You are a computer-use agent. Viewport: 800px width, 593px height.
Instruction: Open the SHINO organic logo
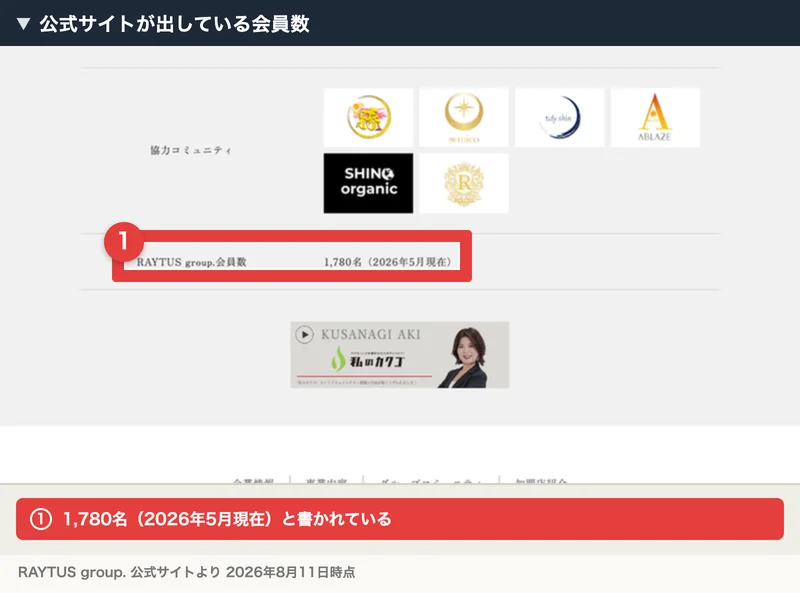[368, 183]
